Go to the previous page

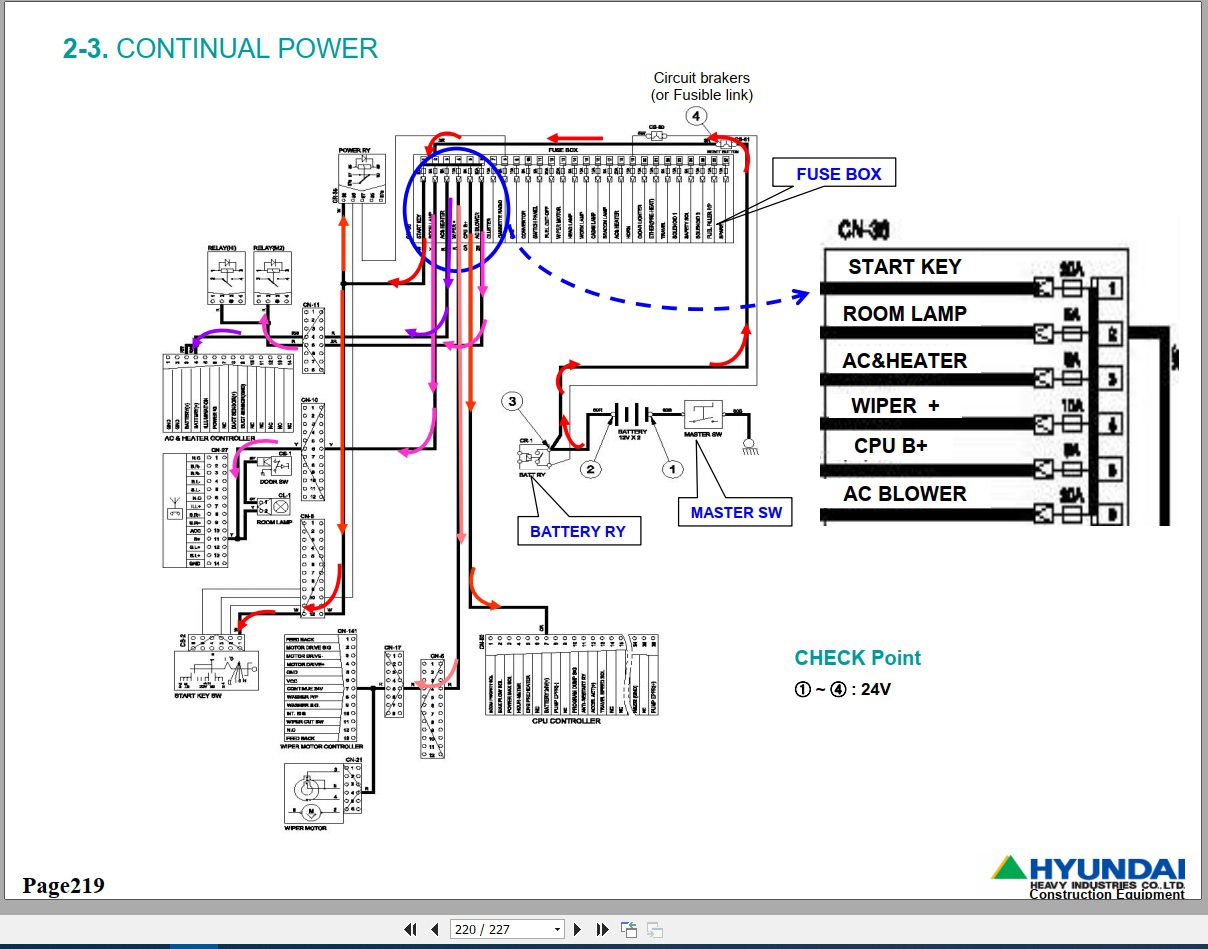434,929
